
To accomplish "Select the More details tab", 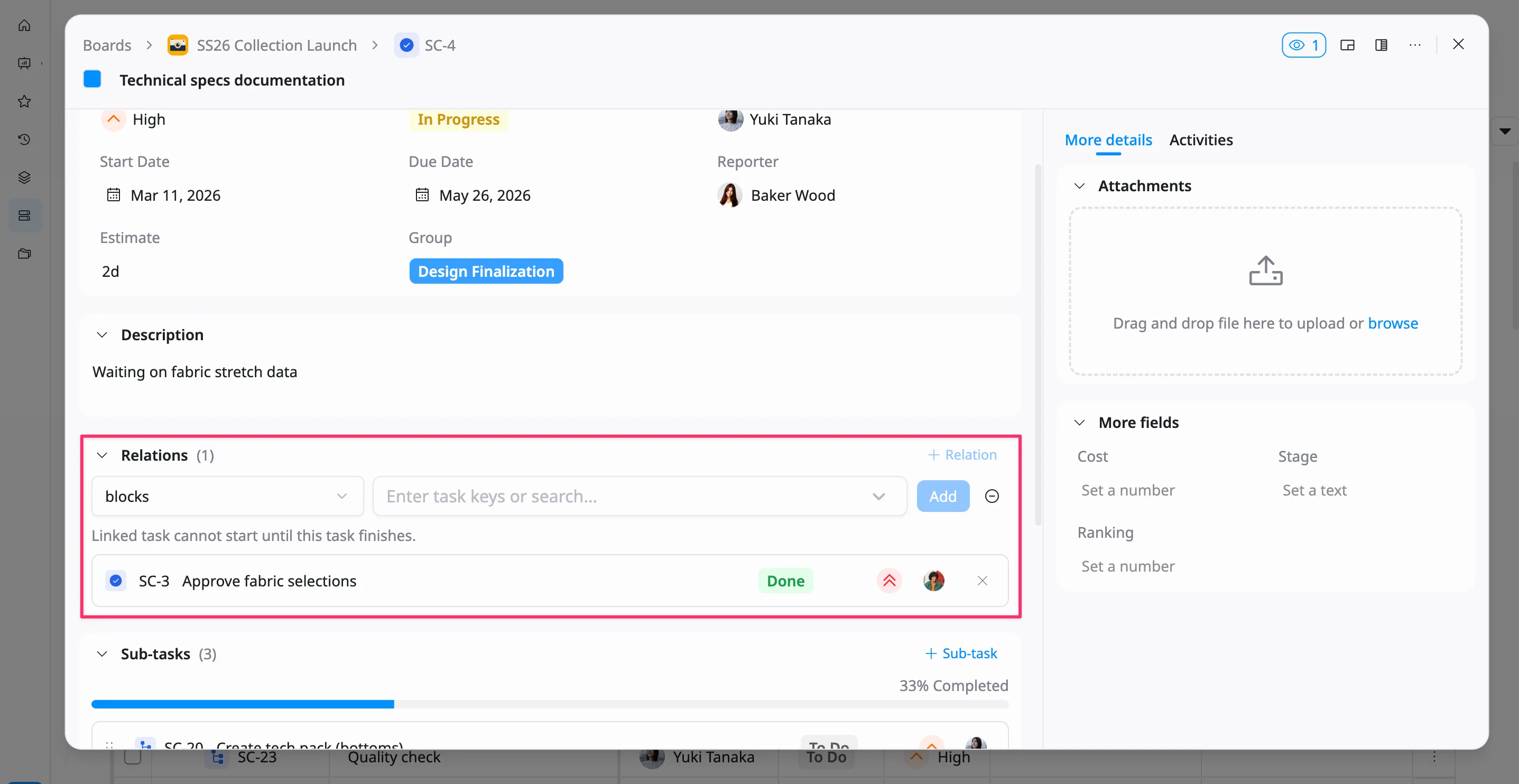I will [x=1108, y=141].
